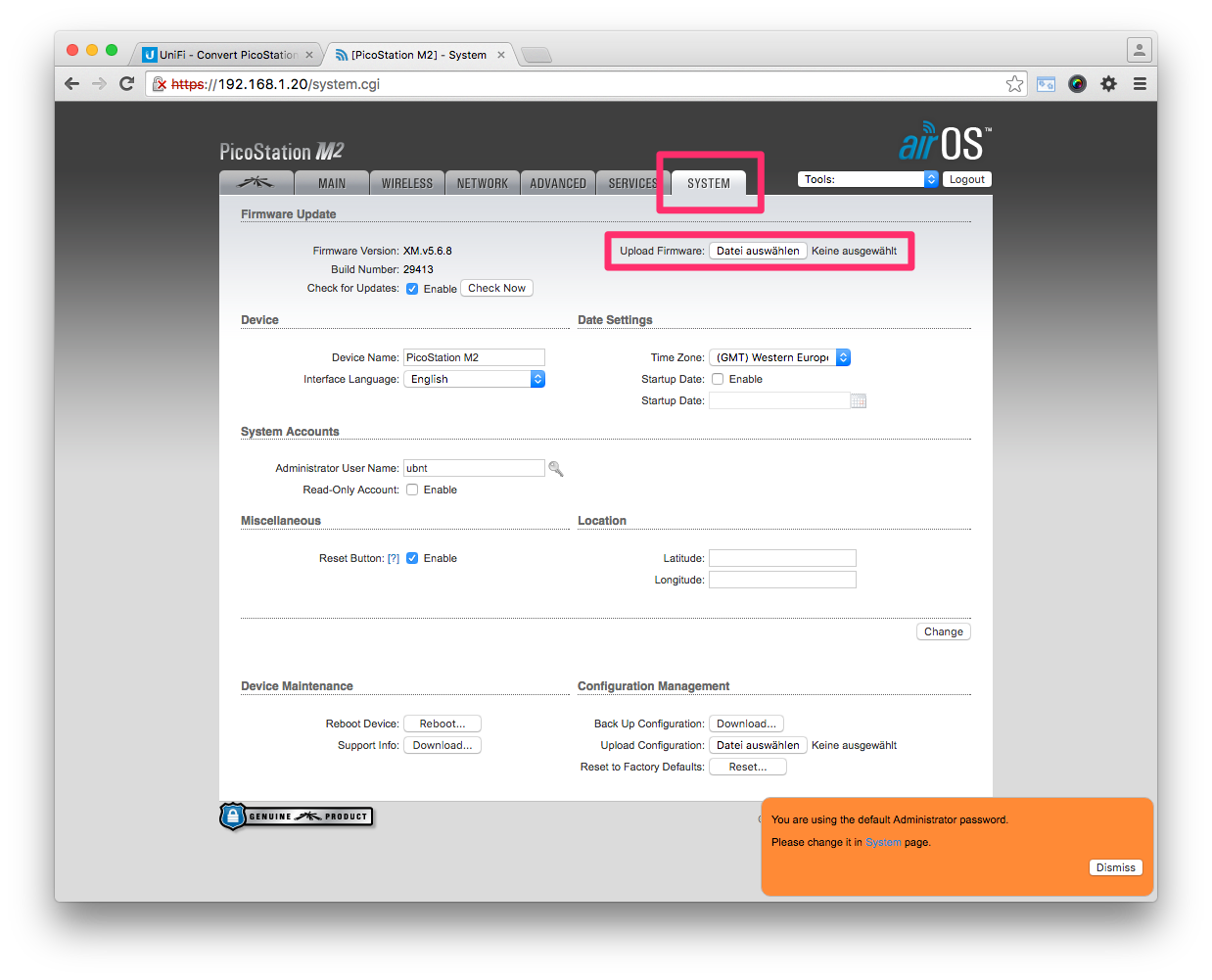This screenshot has width=1212, height=980.
Task: Click the Startup Date text field
Action: [x=779, y=400]
